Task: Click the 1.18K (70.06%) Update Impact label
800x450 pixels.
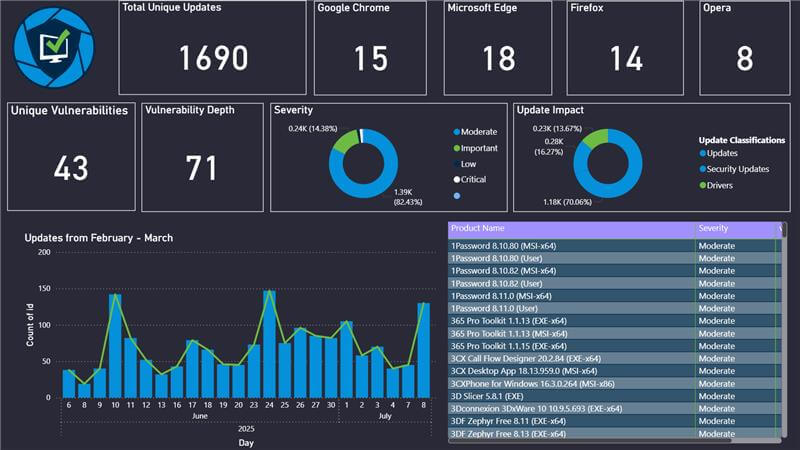Action: point(567,202)
